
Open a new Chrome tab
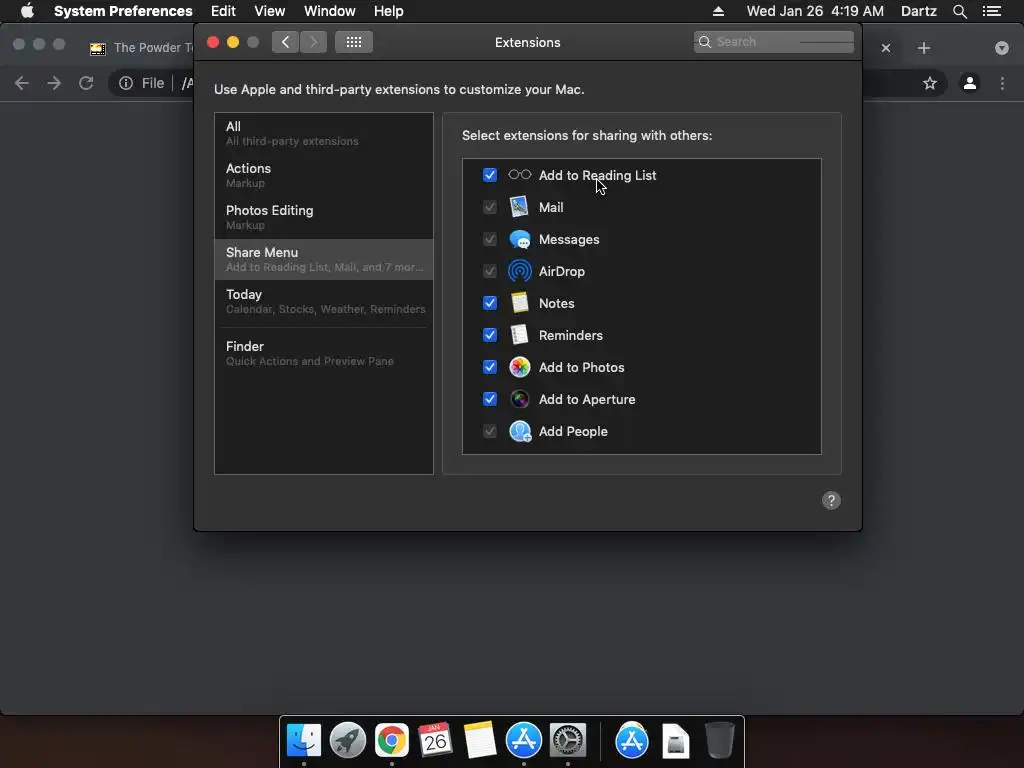(923, 48)
